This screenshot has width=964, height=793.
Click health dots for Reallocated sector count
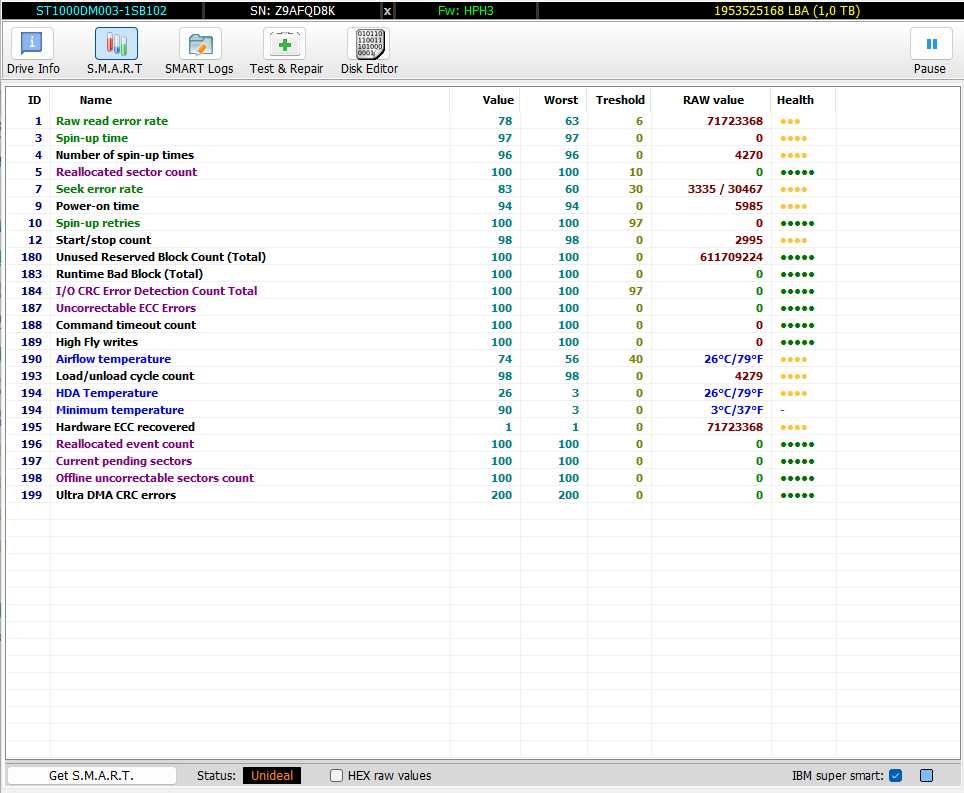pyautogui.click(x=797, y=173)
